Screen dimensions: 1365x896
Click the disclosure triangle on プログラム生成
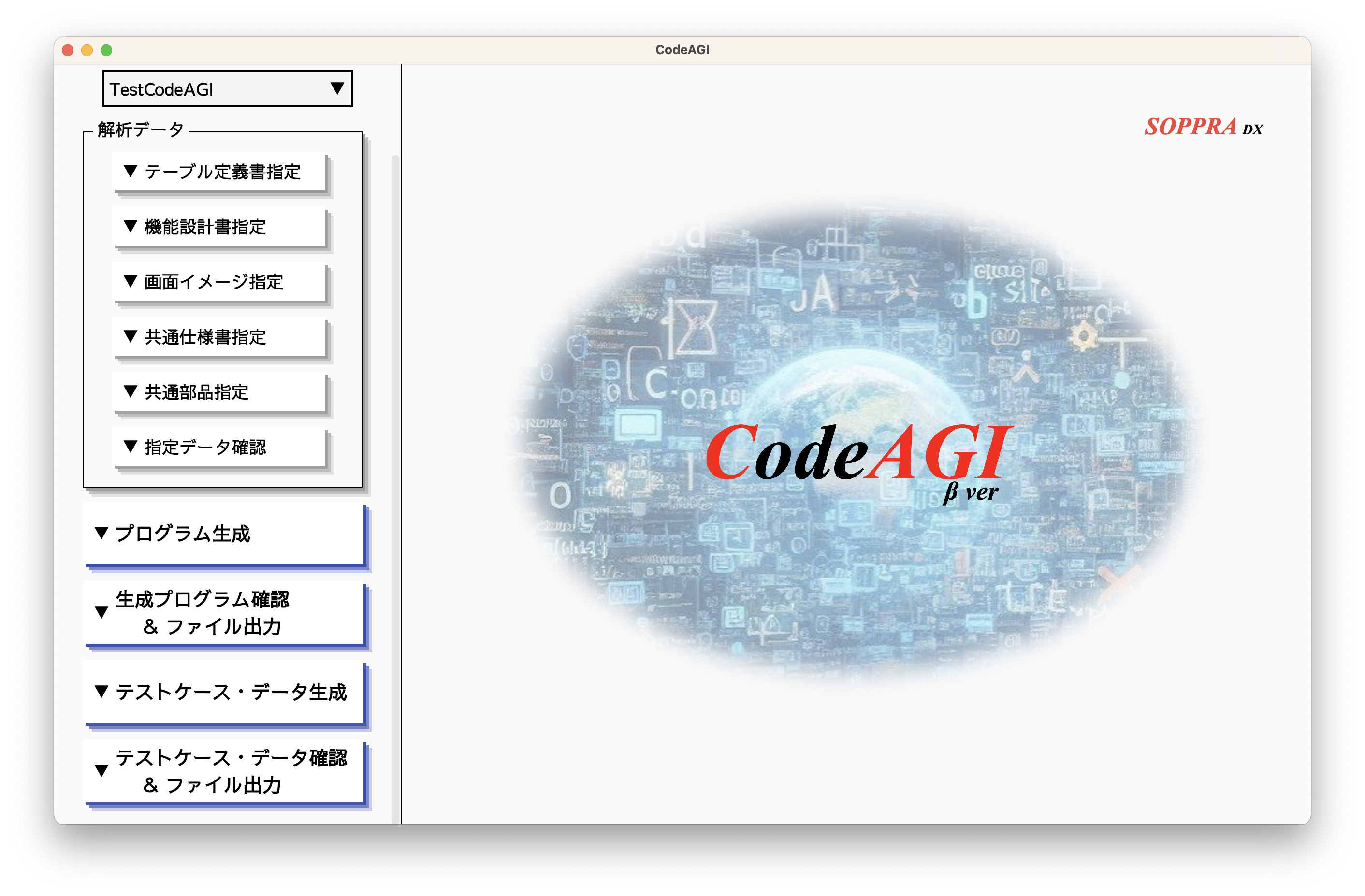coord(102,535)
